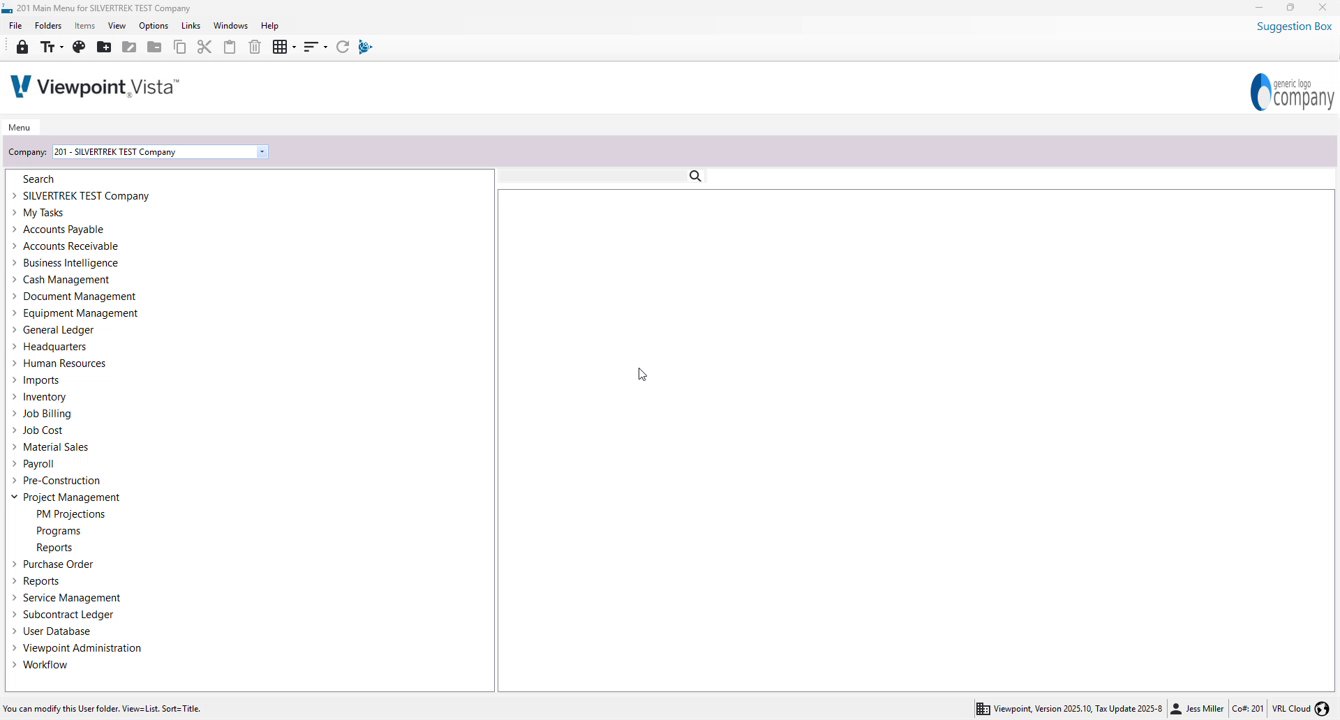1340x720 pixels.
Task: Click the sort order icon
Action: (x=311, y=47)
